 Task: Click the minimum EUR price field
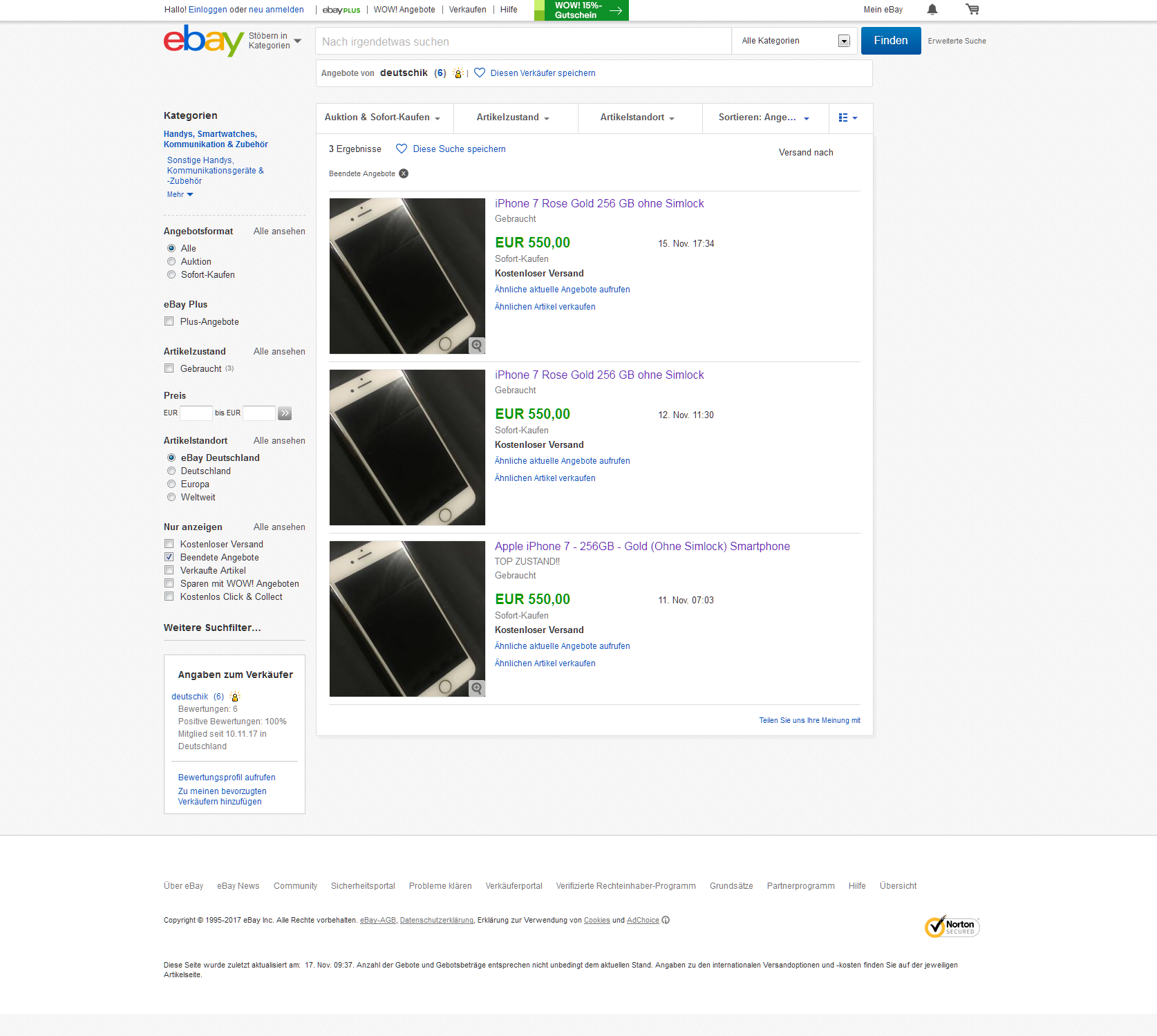(x=196, y=413)
